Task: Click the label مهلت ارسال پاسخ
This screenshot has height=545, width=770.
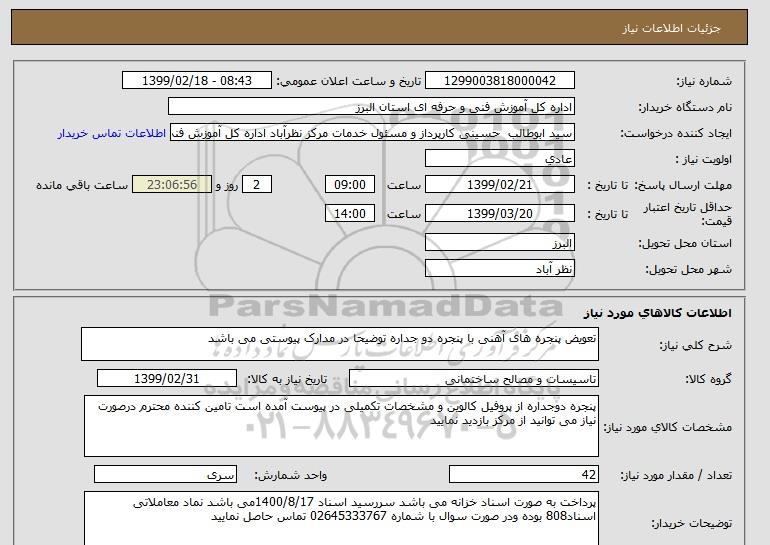Action: click(x=683, y=185)
